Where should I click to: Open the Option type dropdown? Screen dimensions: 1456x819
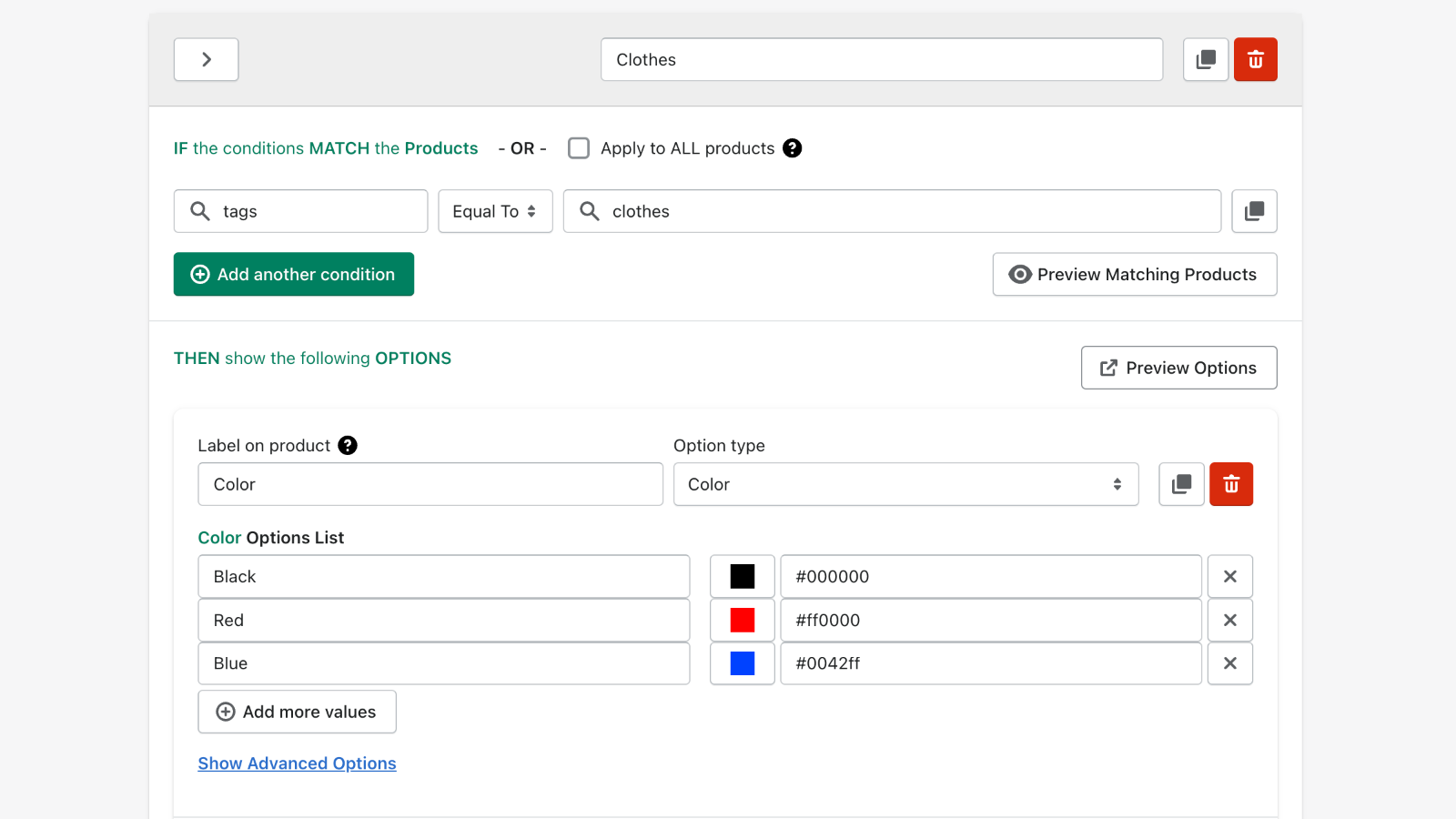(x=905, y=484)
